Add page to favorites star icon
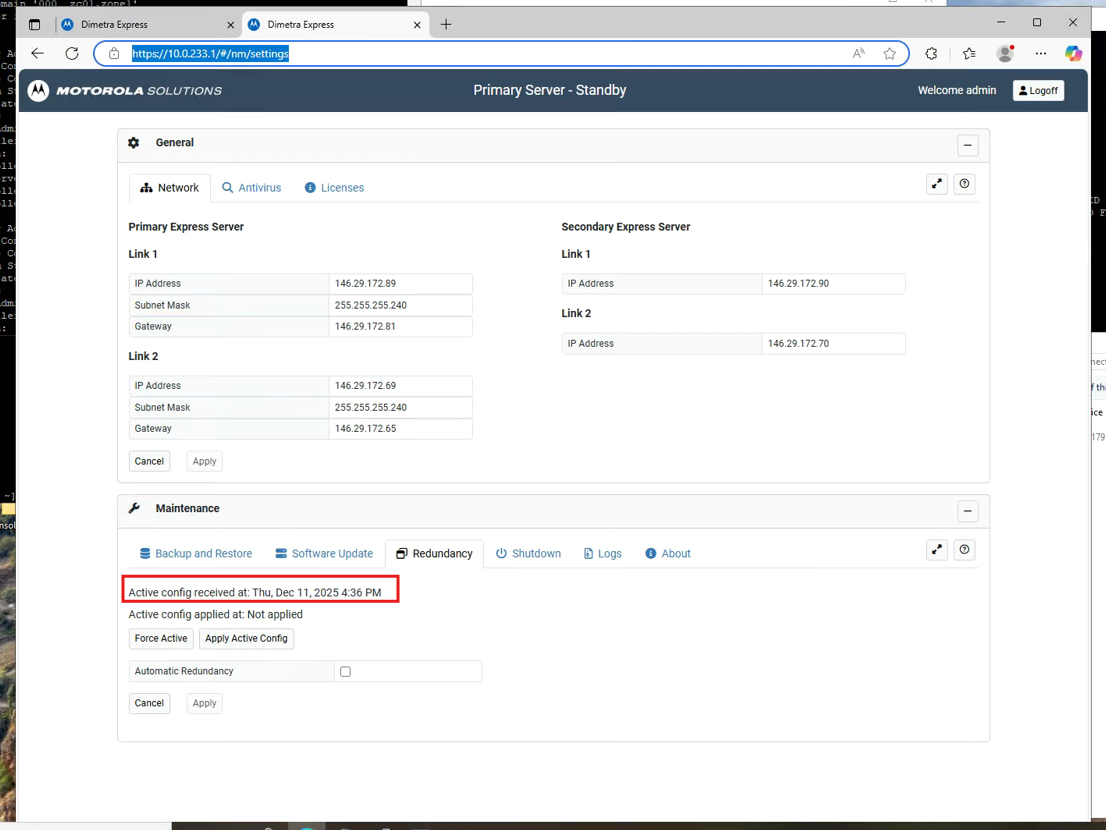This screenshot has width=1106, height=830. [889, 54]
